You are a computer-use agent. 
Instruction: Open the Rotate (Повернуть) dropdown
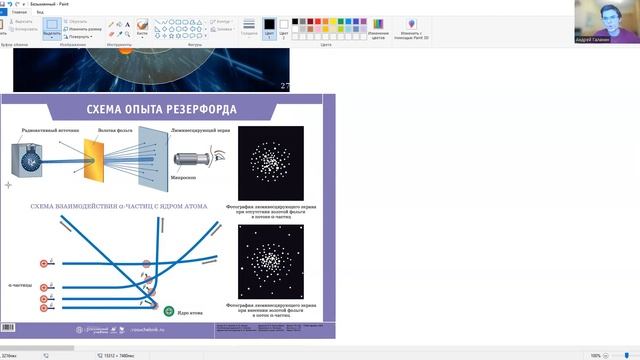(x=78, y=37)
